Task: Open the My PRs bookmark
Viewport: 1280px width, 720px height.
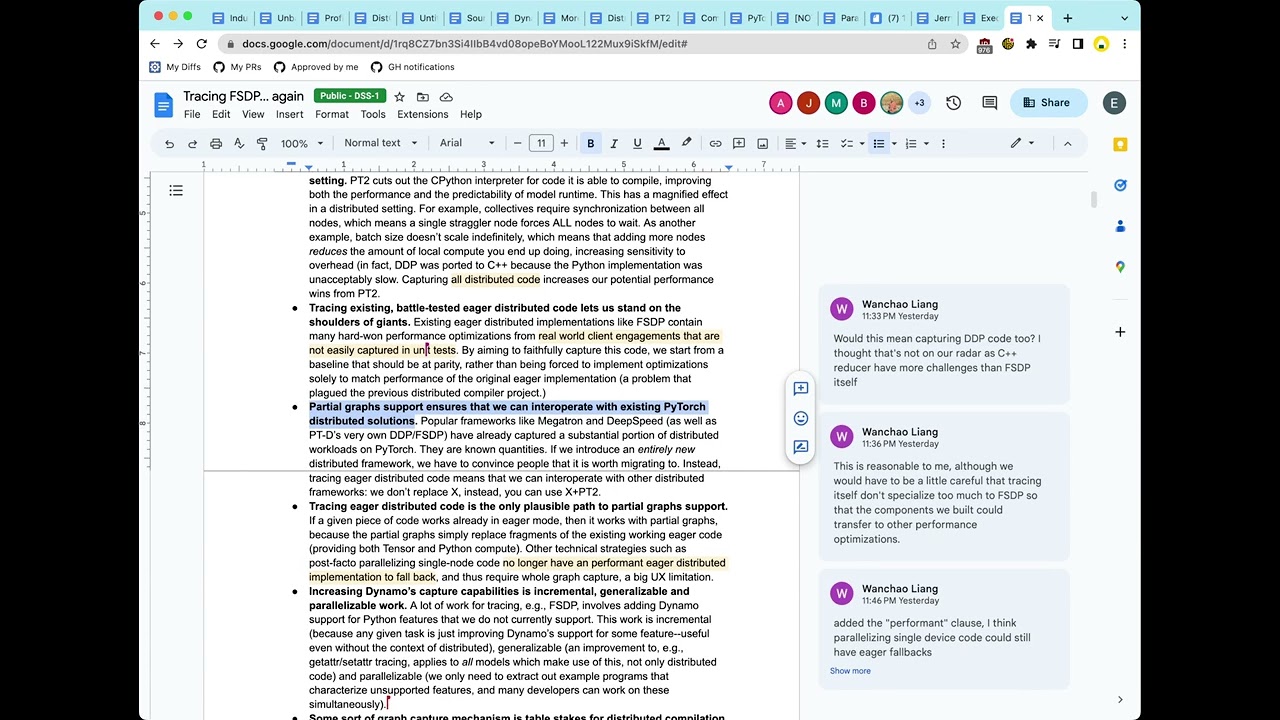Action: 237,67
